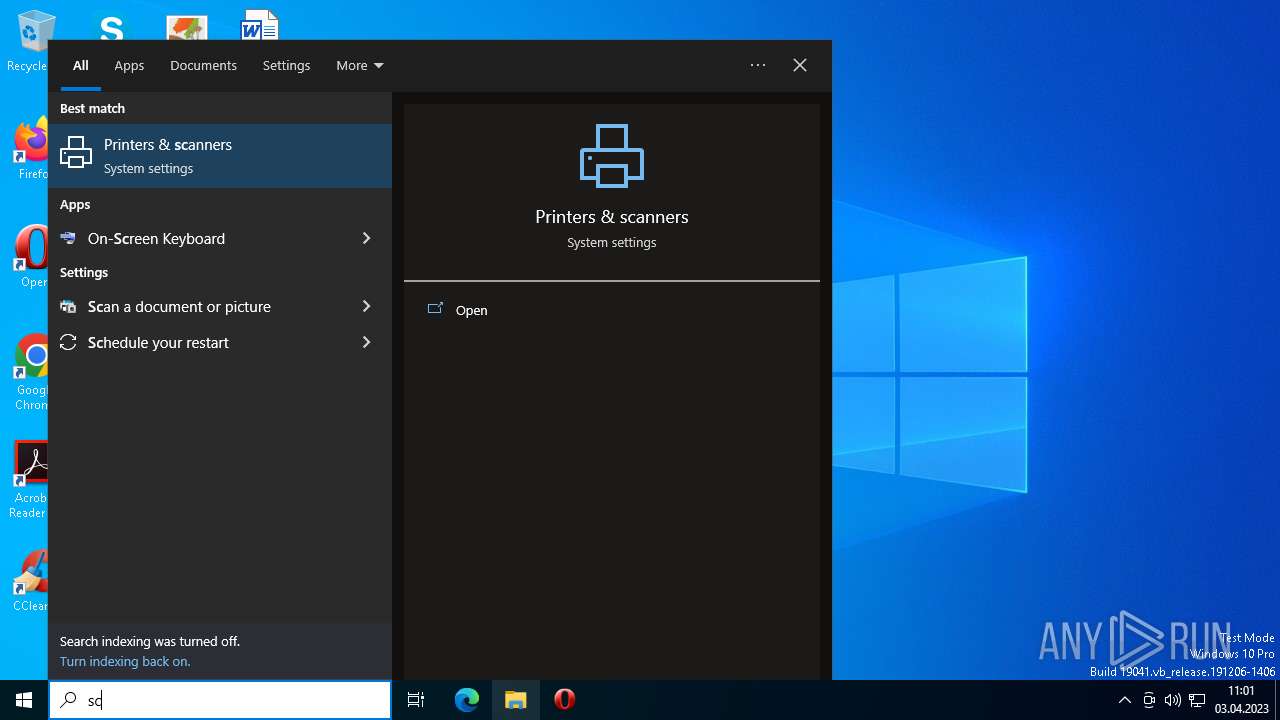Launch Microsoft Edge from the taskbar
This screenshot has height=720, width=1280.
click(x=467, y=700)
